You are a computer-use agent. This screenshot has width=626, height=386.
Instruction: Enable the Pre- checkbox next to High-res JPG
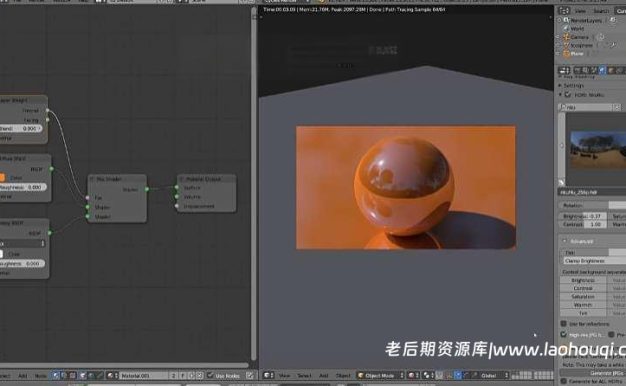611,334
